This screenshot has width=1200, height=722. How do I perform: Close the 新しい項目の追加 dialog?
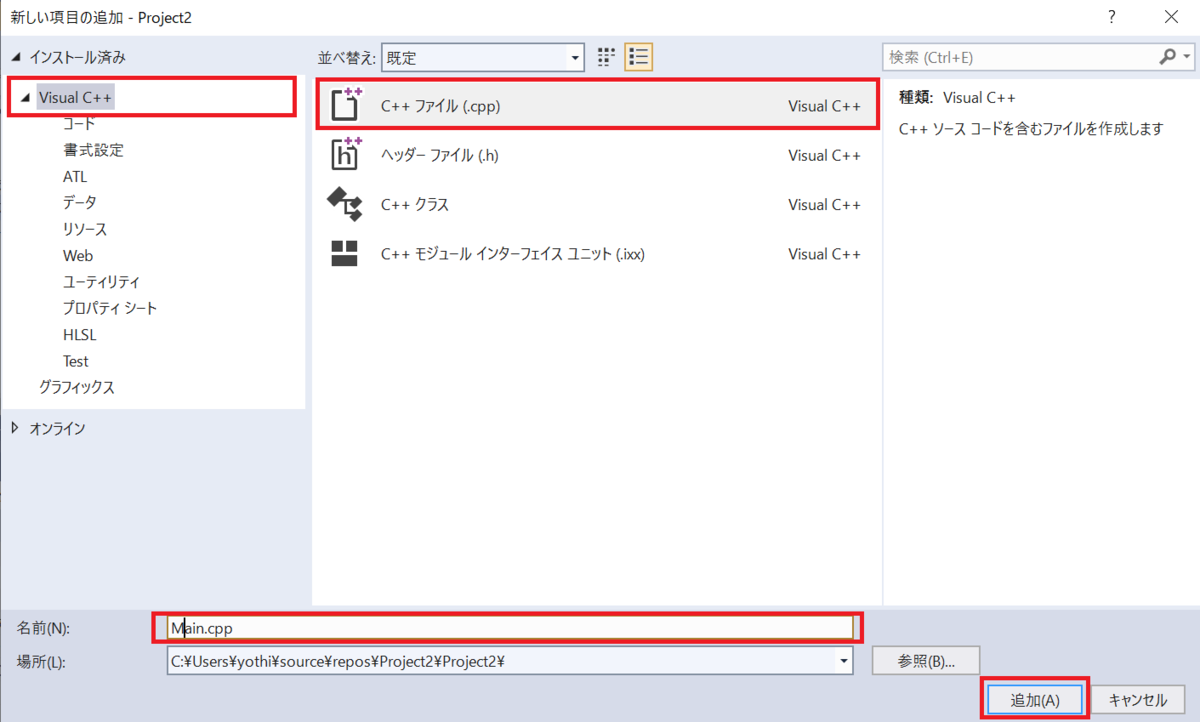[x=1171, y=17]
